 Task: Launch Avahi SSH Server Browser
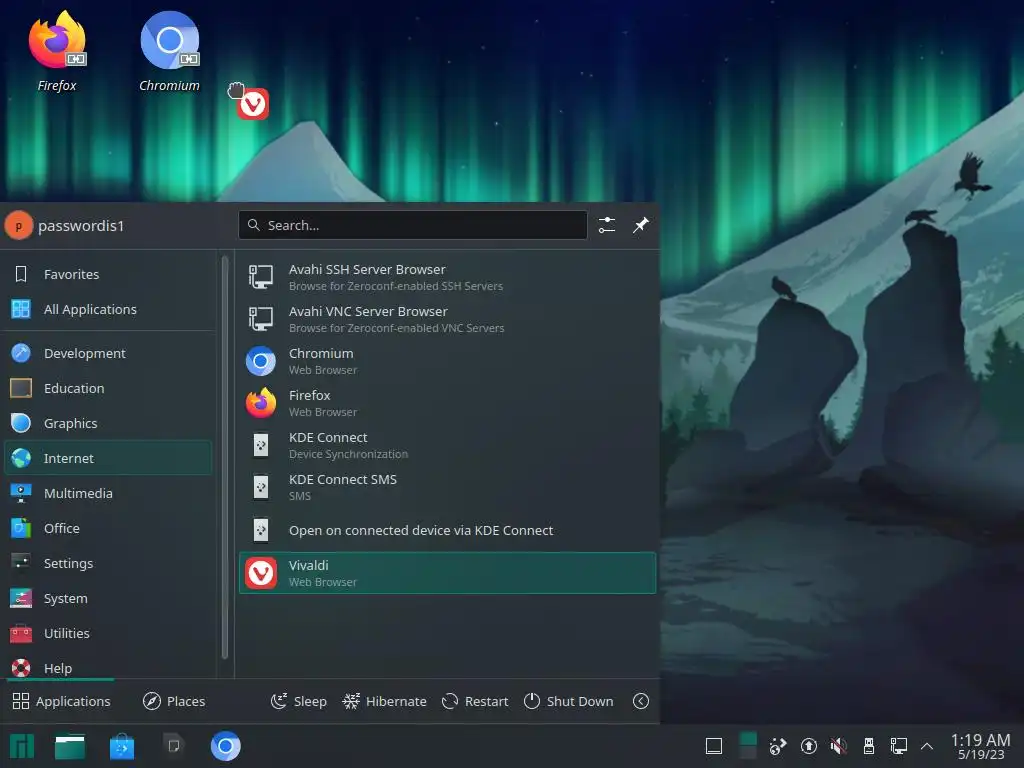[x=447, y=277]
